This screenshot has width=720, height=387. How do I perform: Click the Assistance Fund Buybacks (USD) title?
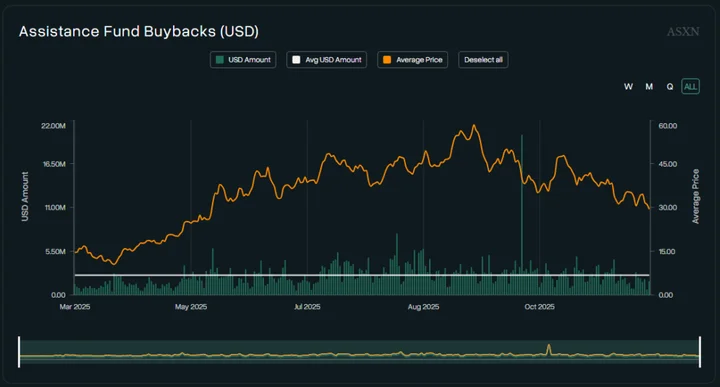[139, 31]
